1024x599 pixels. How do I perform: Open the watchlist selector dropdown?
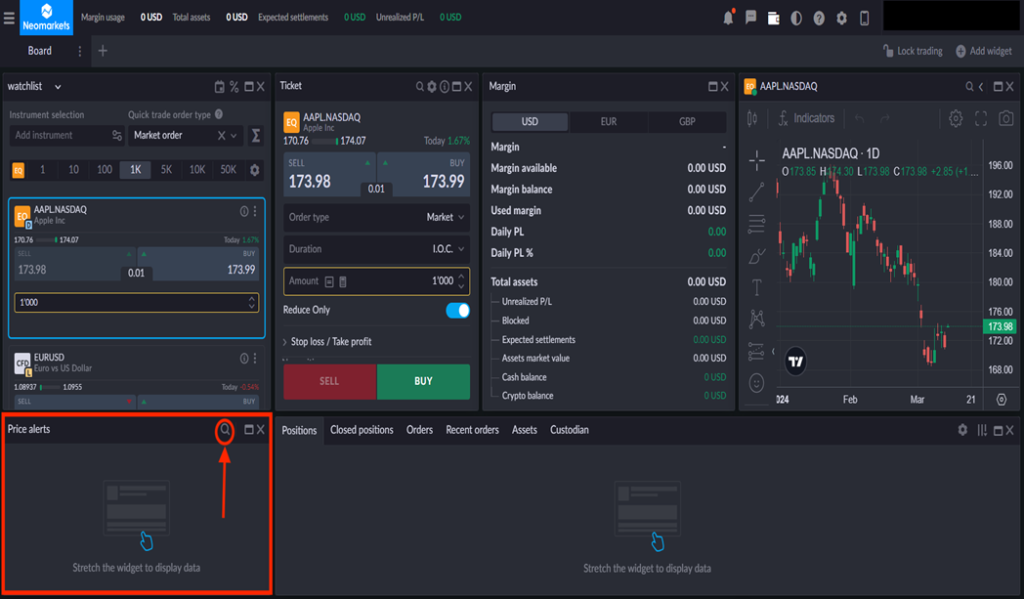(35, 87)
